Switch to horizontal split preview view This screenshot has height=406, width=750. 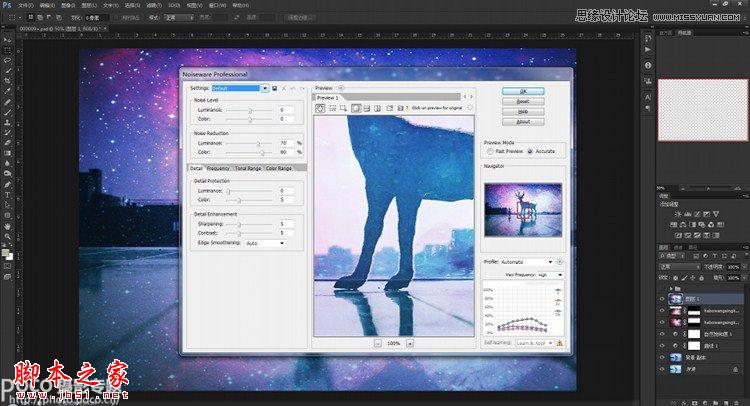[x=366, y=109]
